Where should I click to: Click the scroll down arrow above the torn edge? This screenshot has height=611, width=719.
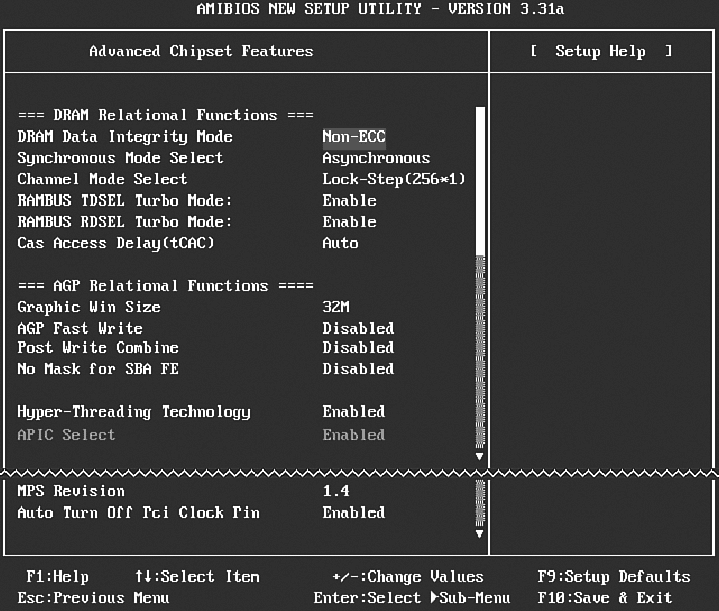[479, 455]
